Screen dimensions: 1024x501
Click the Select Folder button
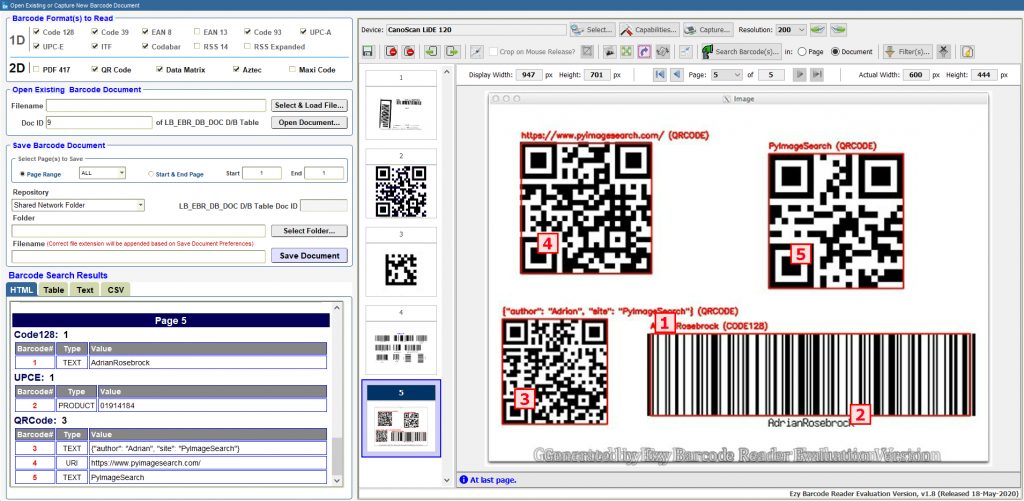pyautogui.click(x=310, y=231)
